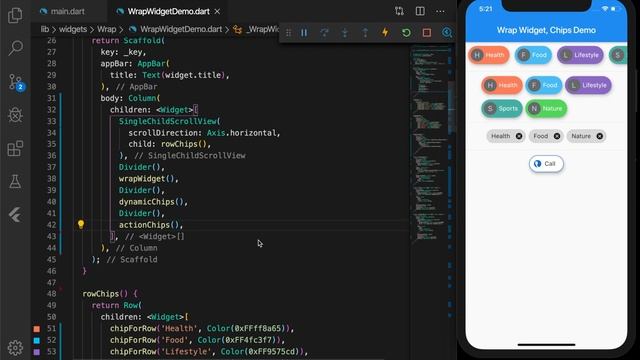The image size is (640, 360).
Task: Delete the gray Food chip with x
Action: 557,136
